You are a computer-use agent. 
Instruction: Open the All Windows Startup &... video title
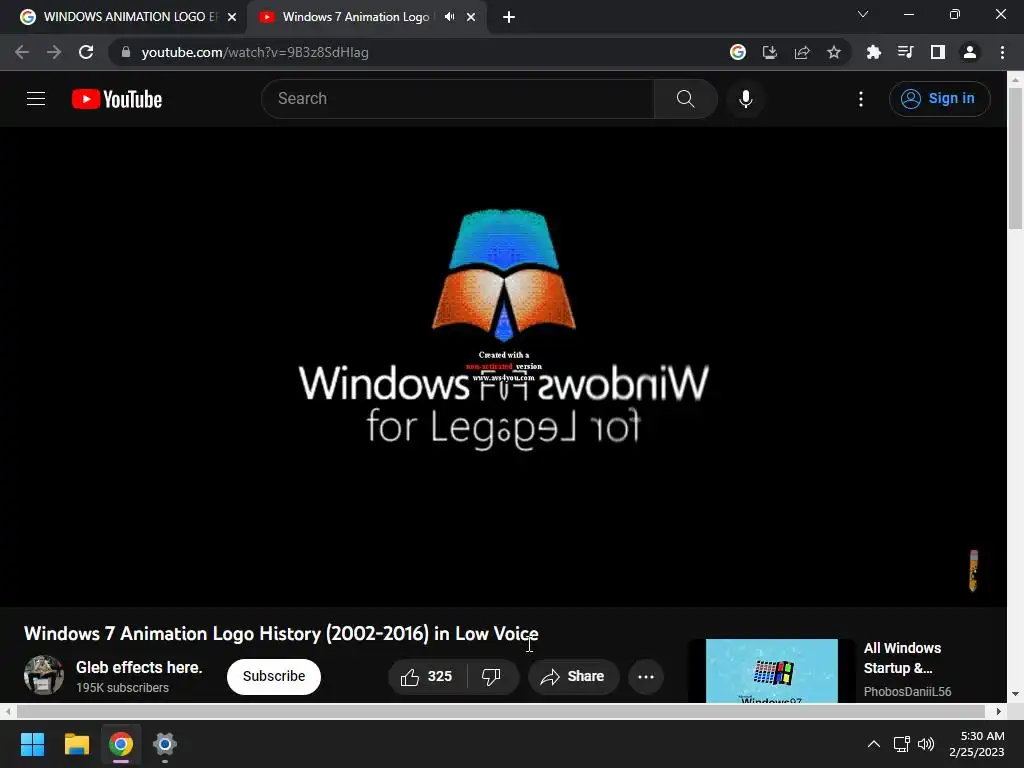point(902,658)
